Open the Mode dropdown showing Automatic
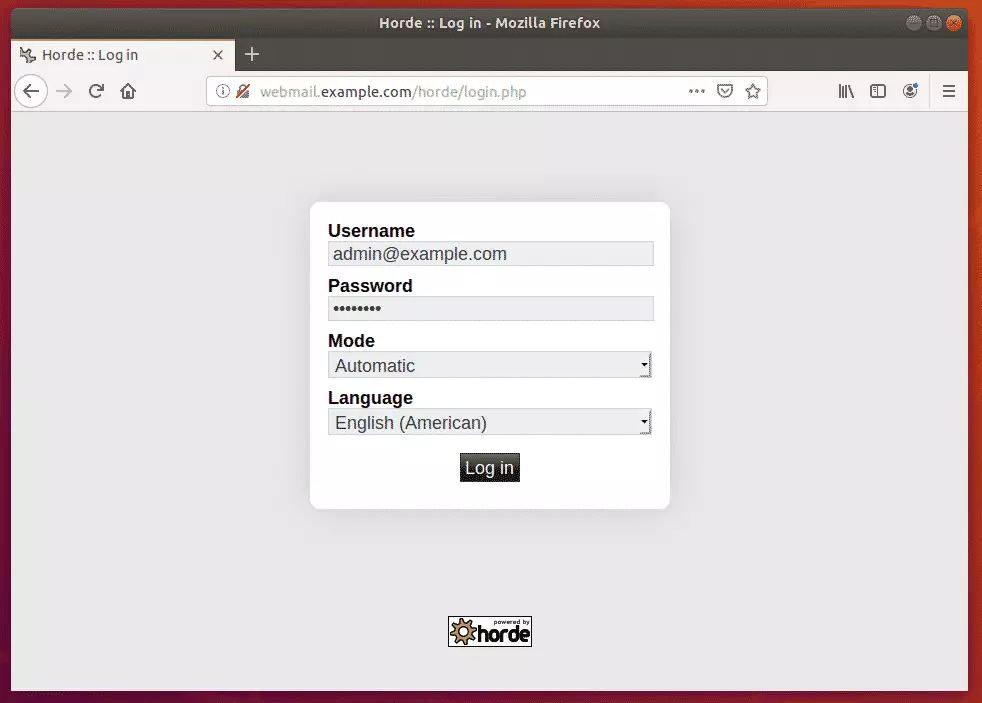Image resolution: width=982 pixels, height=703 pixels. click(x=490, y=365)
